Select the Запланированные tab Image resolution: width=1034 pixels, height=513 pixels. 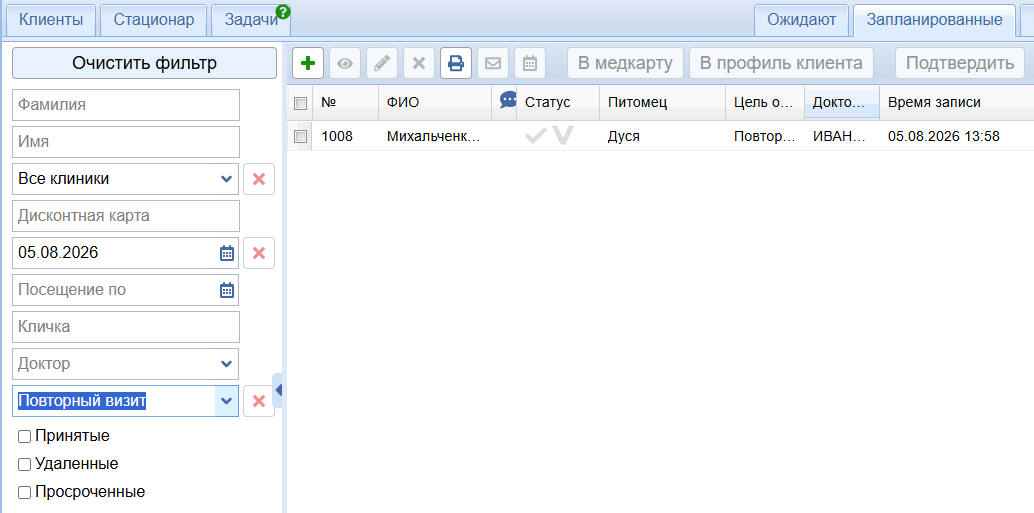coord(934,20)
